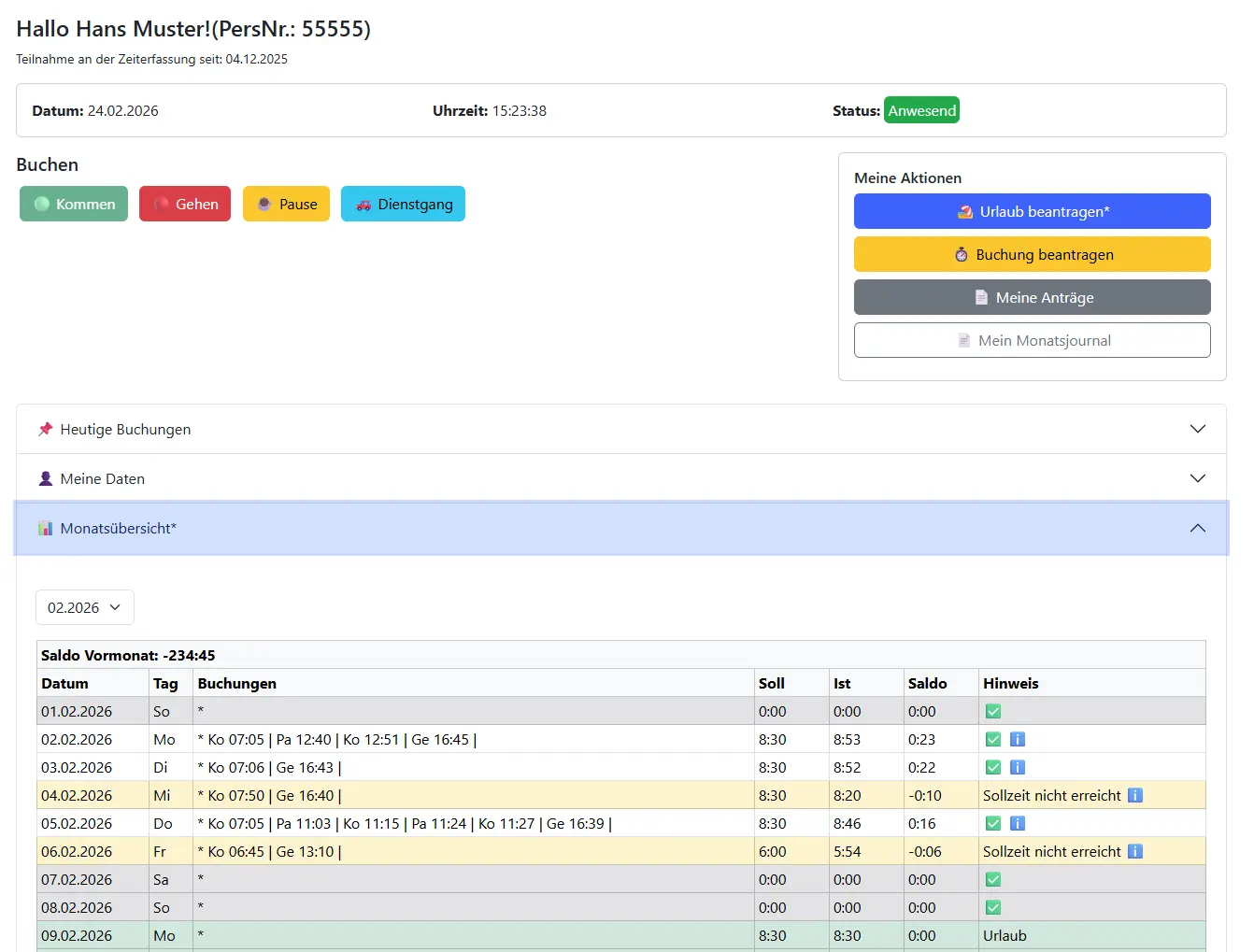Click green checkmark in 07.02.2026 row
This screenshot has height=952, width=1254.
[x=993, y=879]
